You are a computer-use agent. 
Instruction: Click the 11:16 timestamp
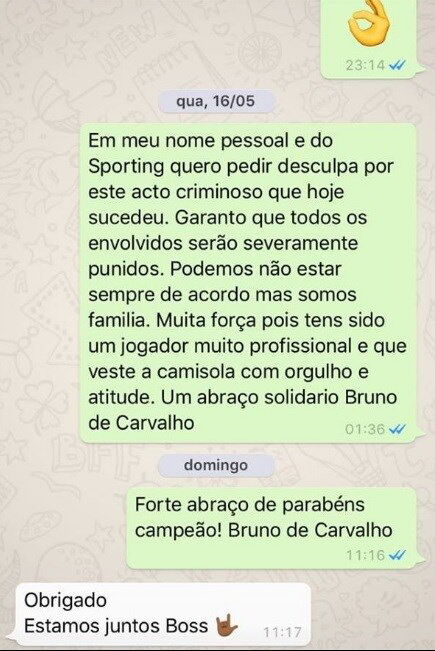(366, 555)
